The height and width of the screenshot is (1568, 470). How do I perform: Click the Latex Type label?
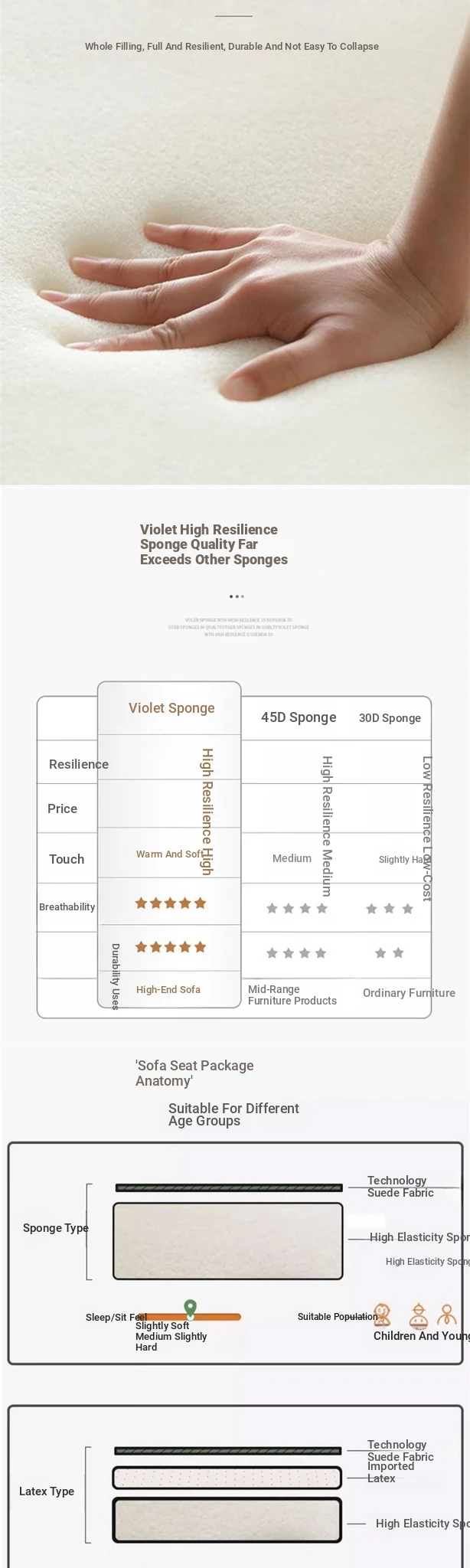click(x=47, y=1491)
